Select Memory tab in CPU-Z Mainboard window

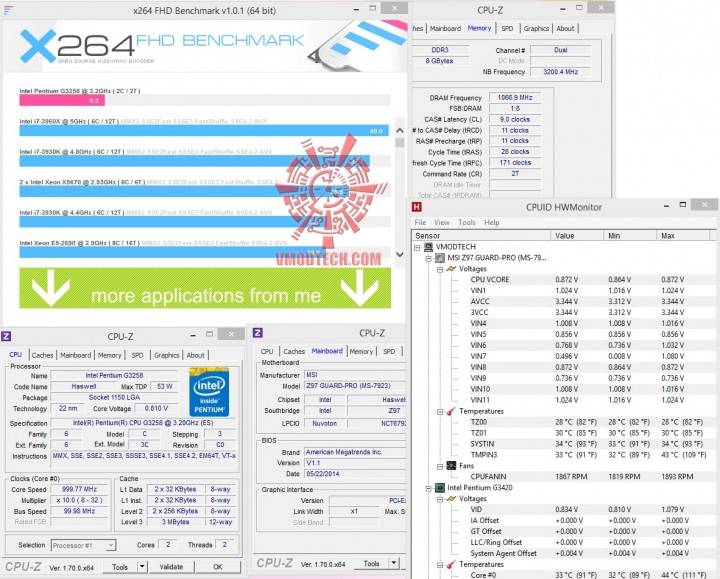tap(361, 351)
